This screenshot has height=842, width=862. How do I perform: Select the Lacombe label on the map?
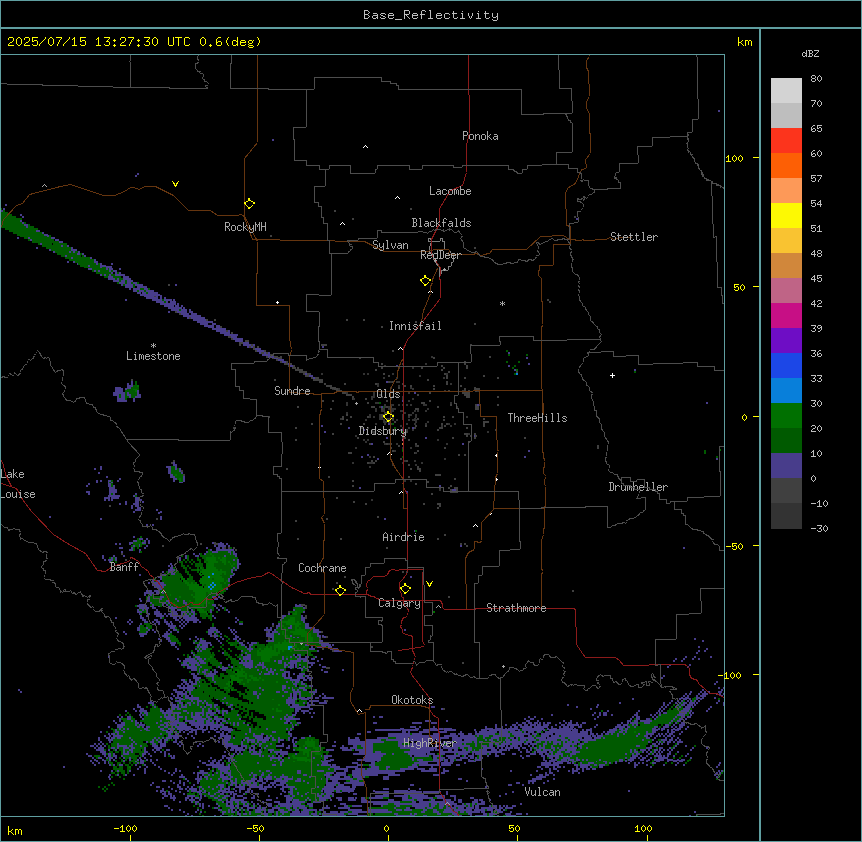[x=450, y=191]
